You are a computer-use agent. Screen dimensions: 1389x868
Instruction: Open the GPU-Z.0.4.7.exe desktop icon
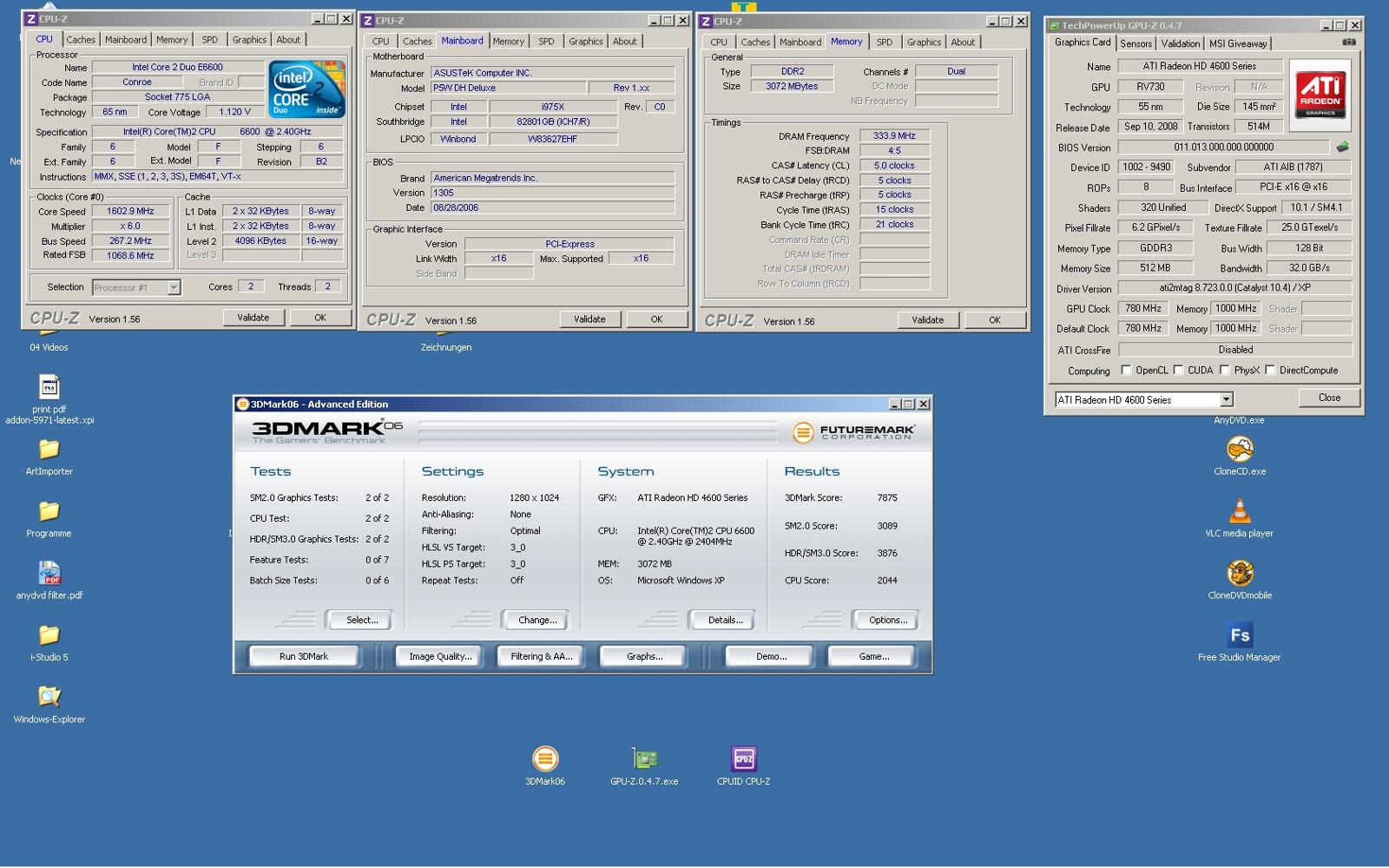(x=644, y=759)
